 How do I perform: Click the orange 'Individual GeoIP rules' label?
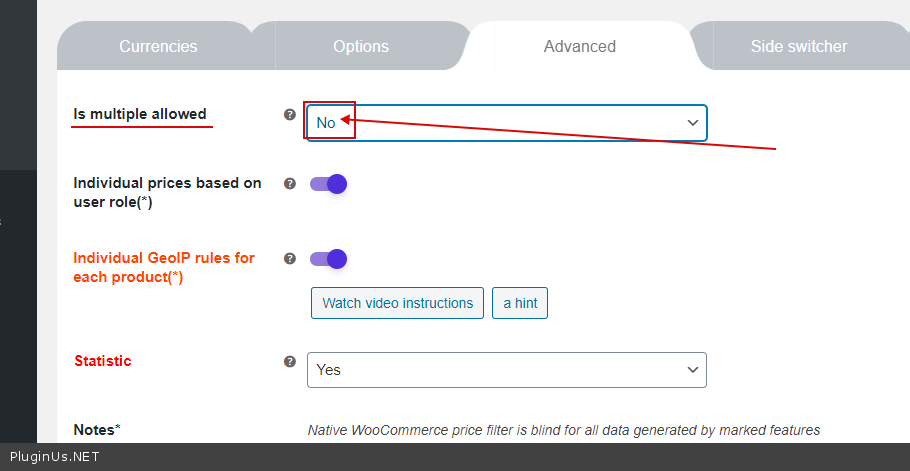pos(164,267)
